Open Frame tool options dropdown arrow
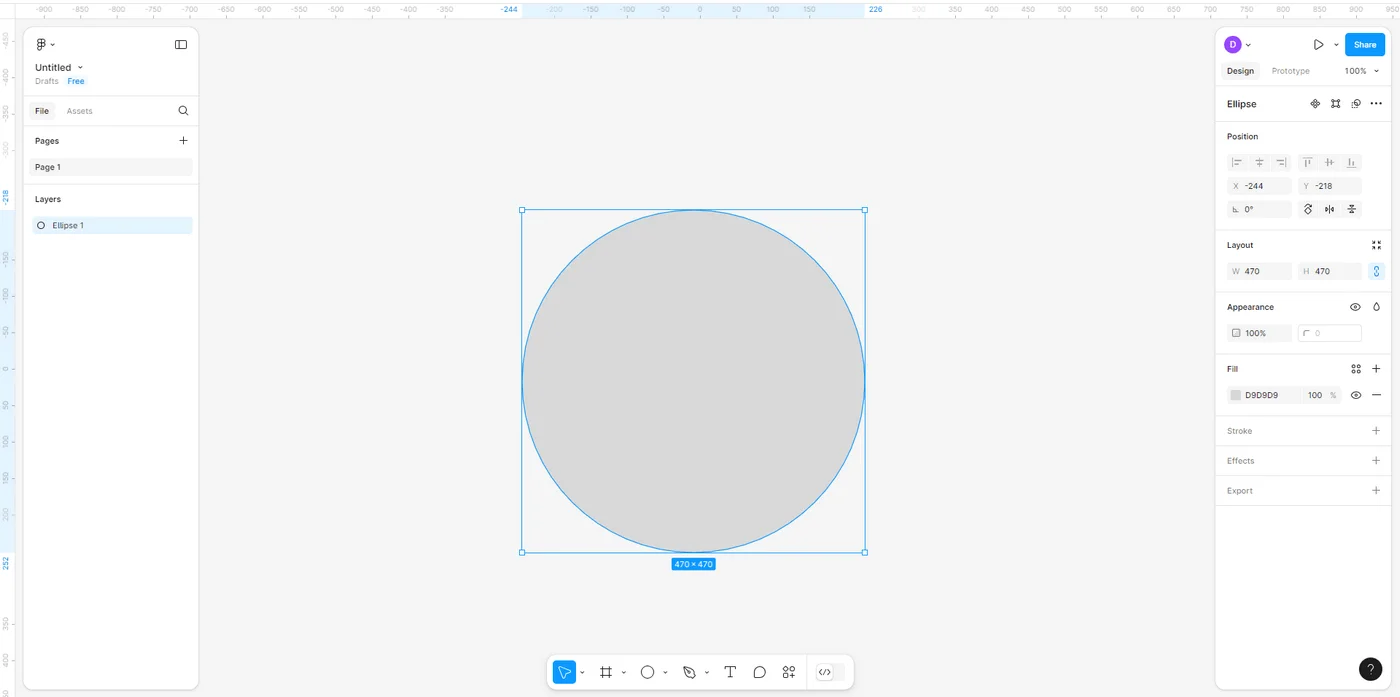 (623, 673)
